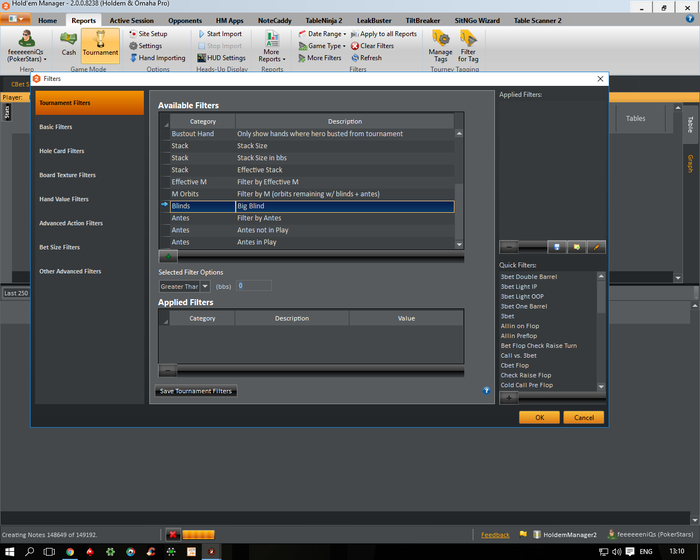Image resolution: width=700 pixels, height=560 pixels.
Task: Click Save Tournament Filters button
Action: pos(196,391)
